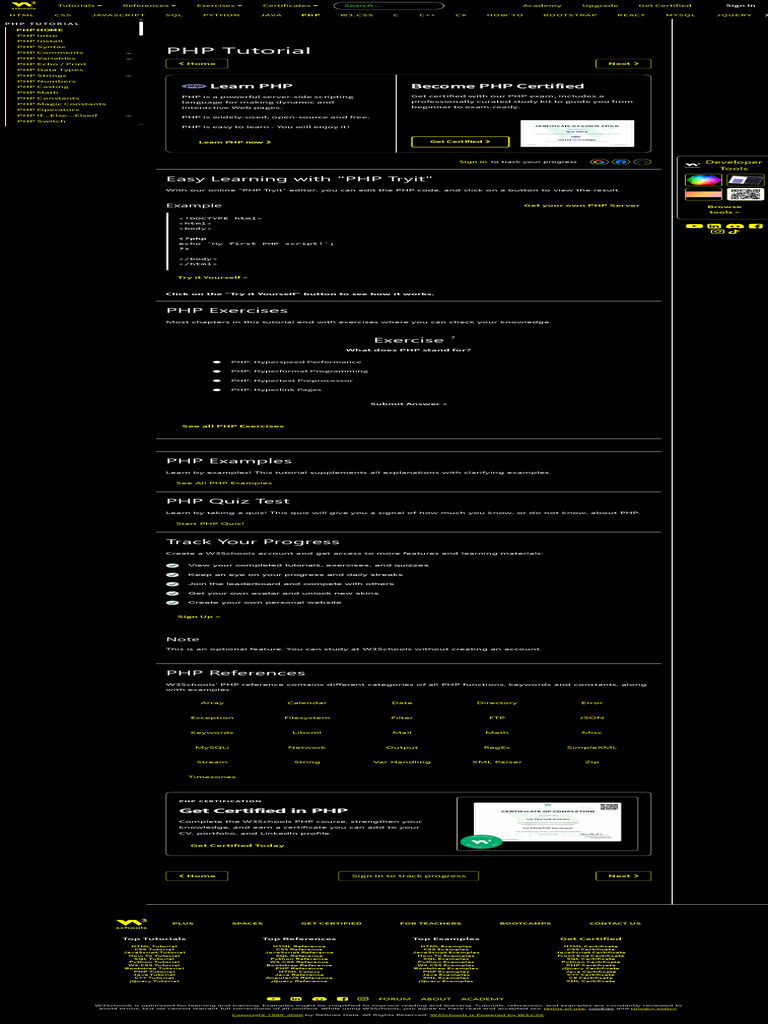Go to SQL in the language bar
The height and width of the screenshot is (1024, 768).
[174, 15]
